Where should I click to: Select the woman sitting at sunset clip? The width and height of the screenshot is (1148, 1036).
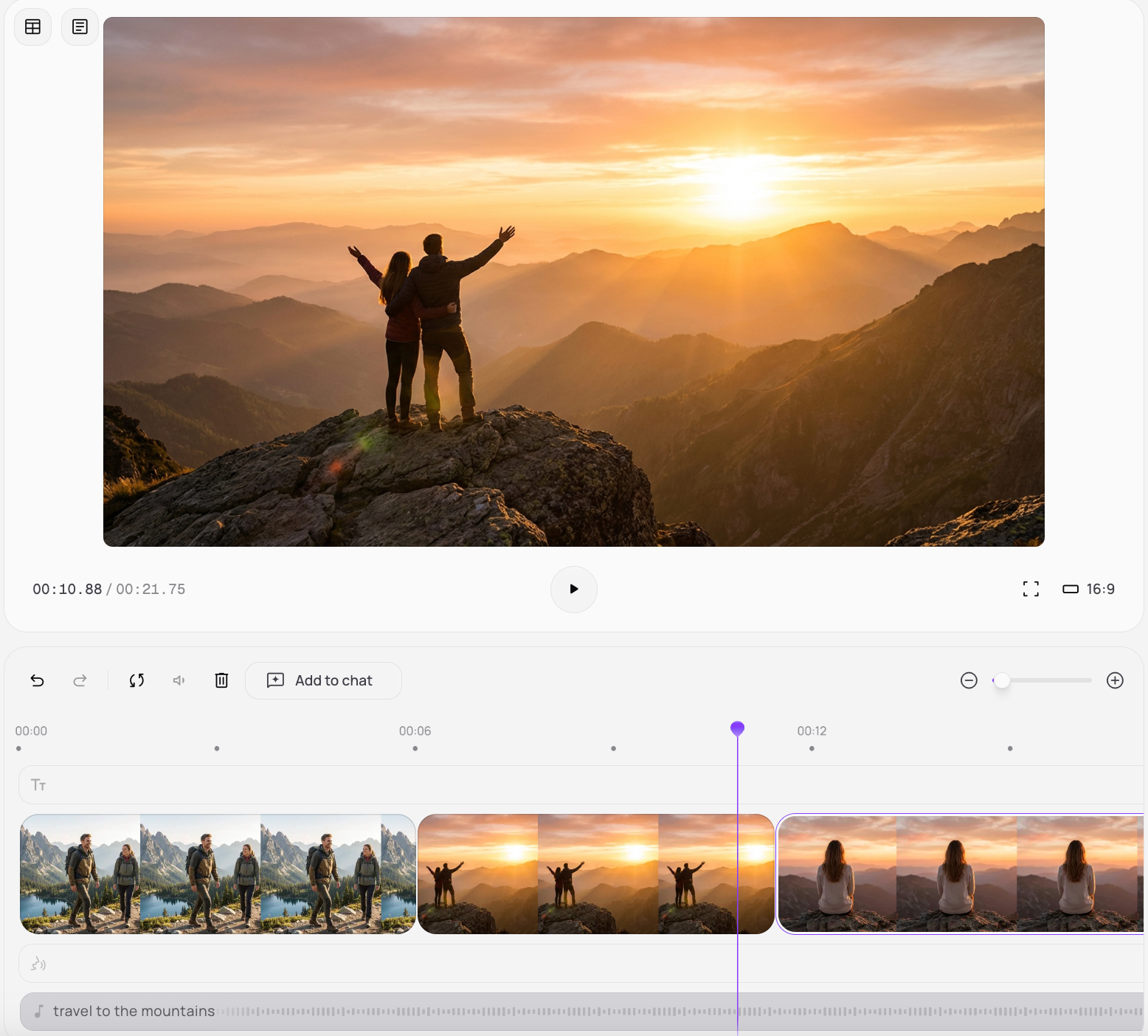tap(959, 874)
